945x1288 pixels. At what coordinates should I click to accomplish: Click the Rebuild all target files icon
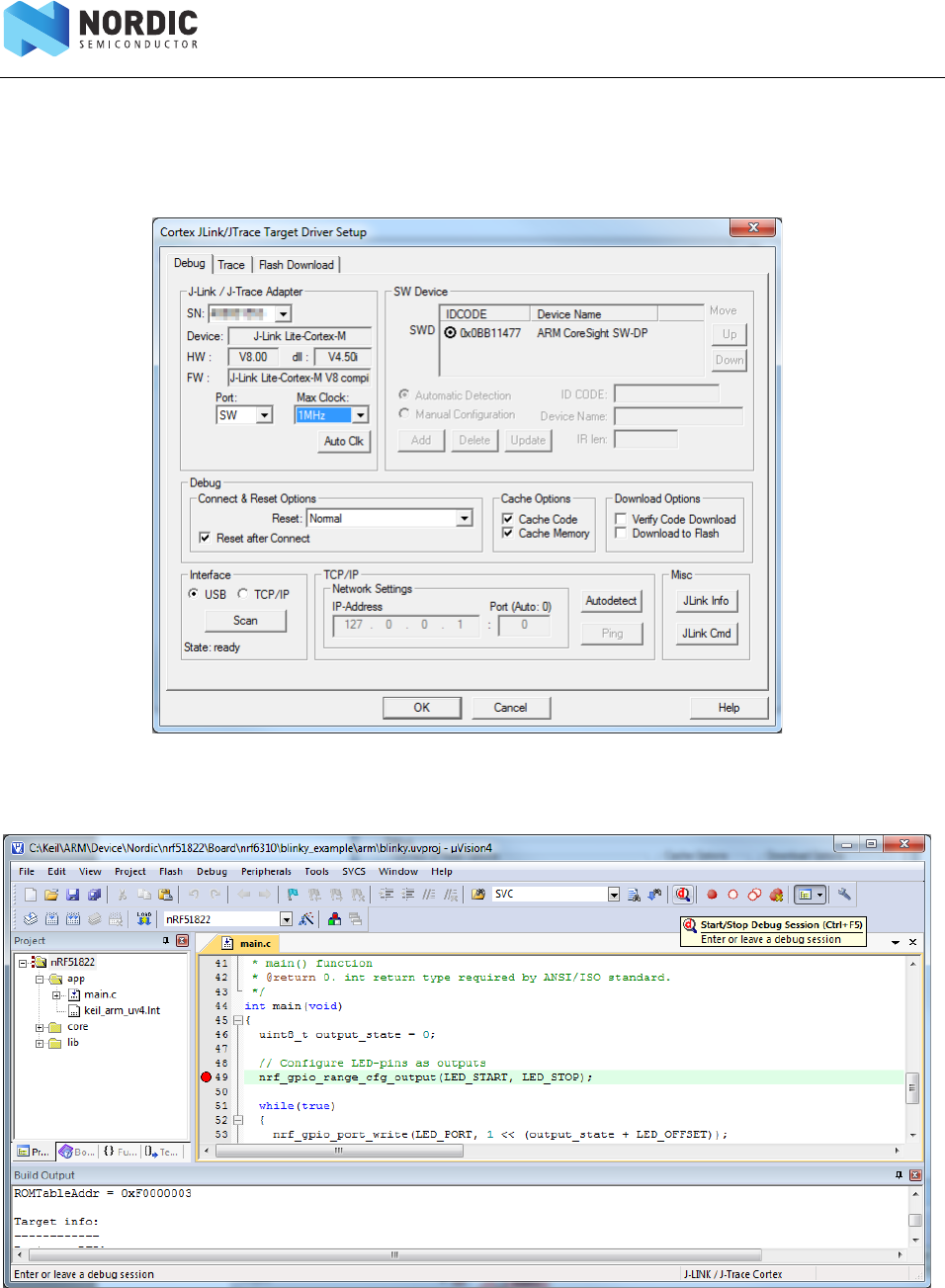(x=73, y=919)
